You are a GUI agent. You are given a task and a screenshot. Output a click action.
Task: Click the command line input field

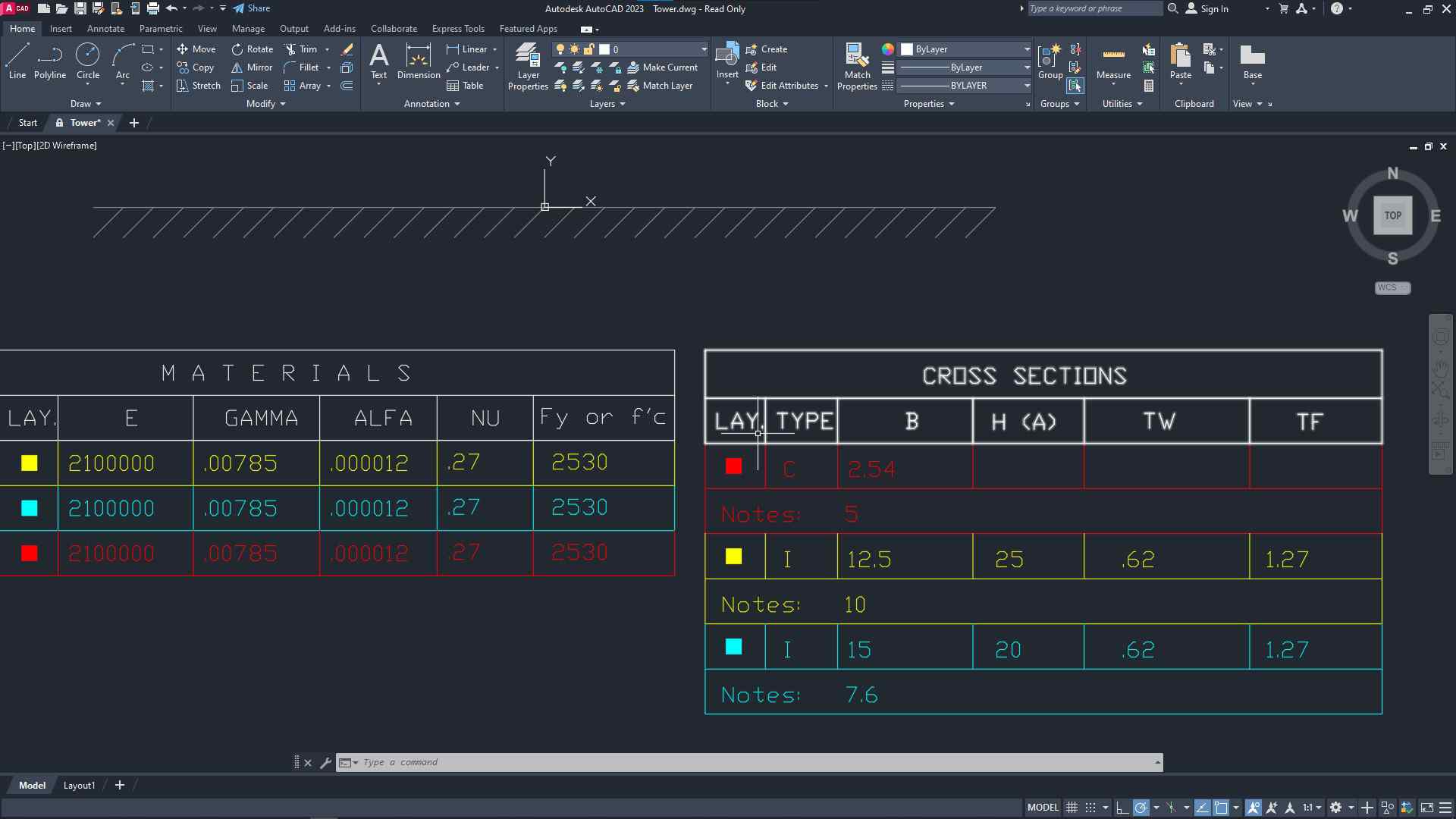pos(751,762)
